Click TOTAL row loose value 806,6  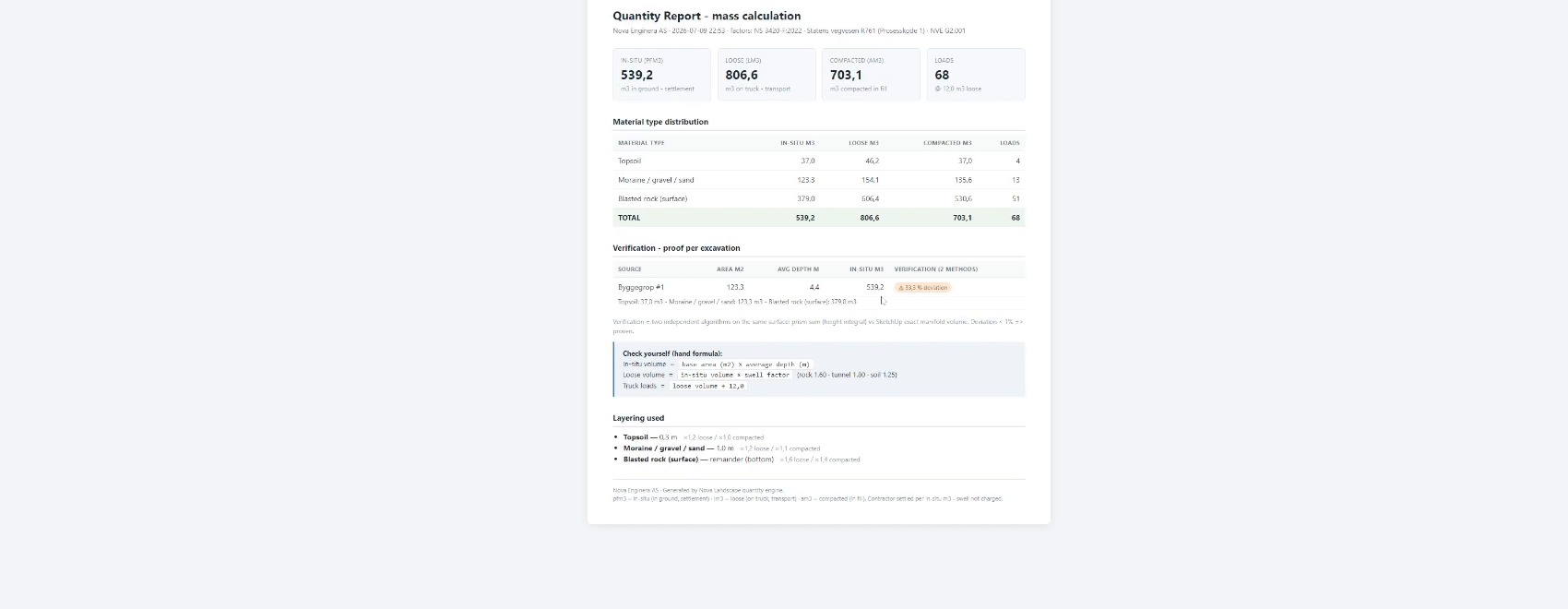coord(870,218)
